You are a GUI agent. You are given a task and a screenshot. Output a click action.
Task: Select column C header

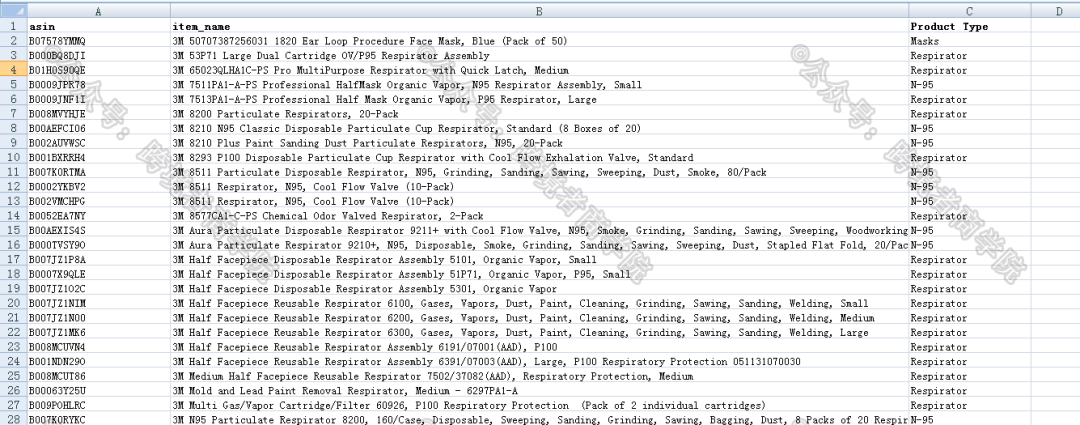coord(970,10)
